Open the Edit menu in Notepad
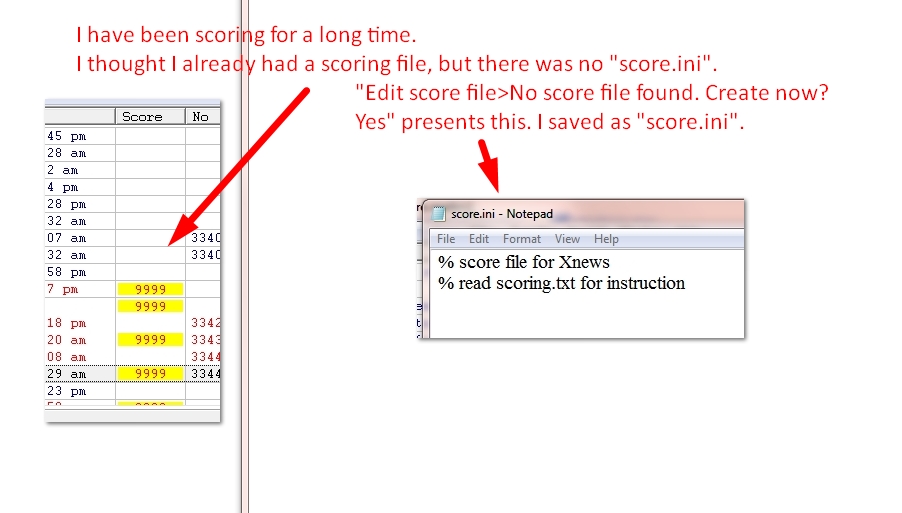Screen dimensions: 902x513 click(479, 239)
